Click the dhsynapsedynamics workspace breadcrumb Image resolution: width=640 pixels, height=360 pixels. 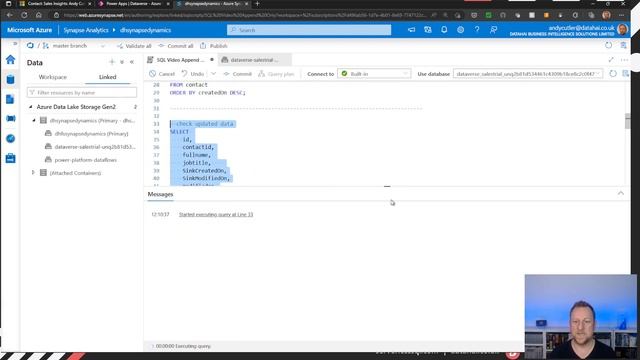[x=145, y=30]
